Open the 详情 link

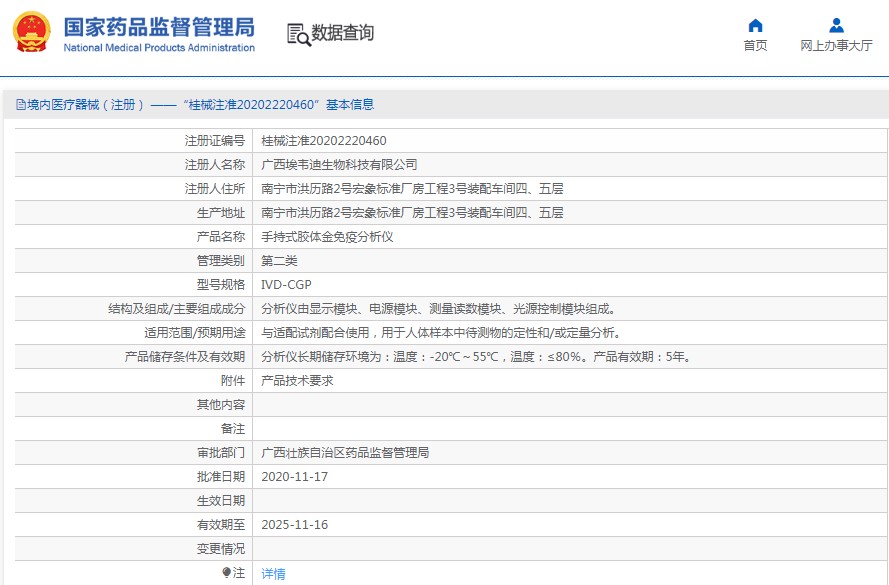tap(273, 574)
